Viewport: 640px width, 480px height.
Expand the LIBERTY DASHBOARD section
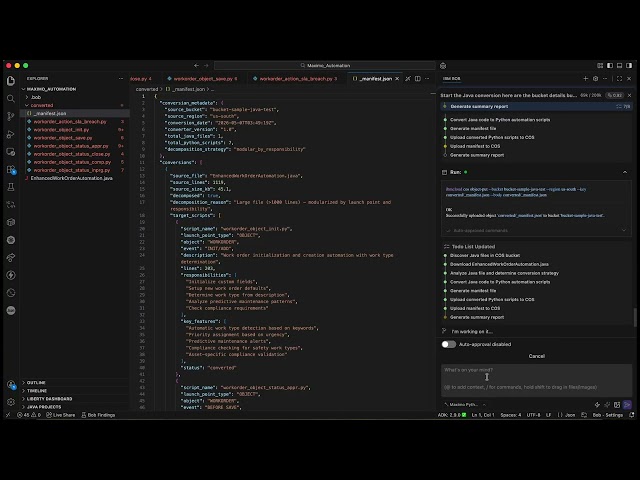(49, 399)
